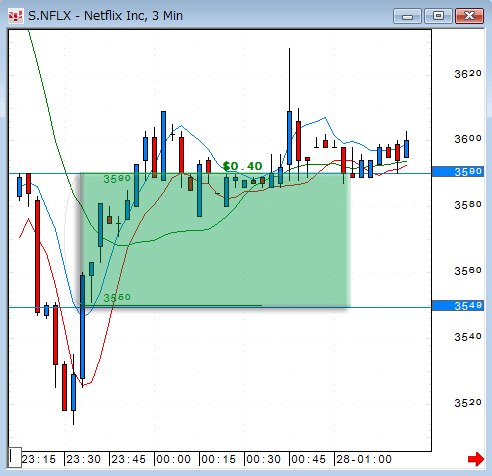Click the 28-01:00 time axis label

click(x=364, y=459)
